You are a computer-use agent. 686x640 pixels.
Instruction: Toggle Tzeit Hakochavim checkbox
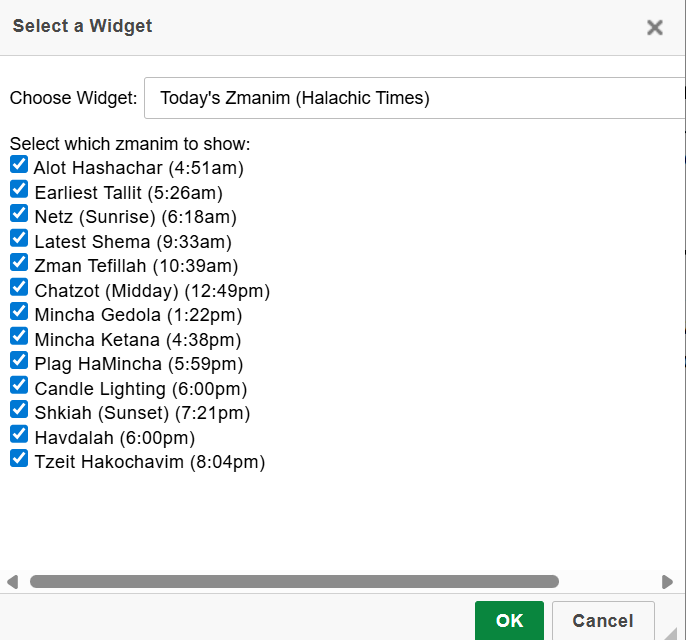click(x=19, y=458)
